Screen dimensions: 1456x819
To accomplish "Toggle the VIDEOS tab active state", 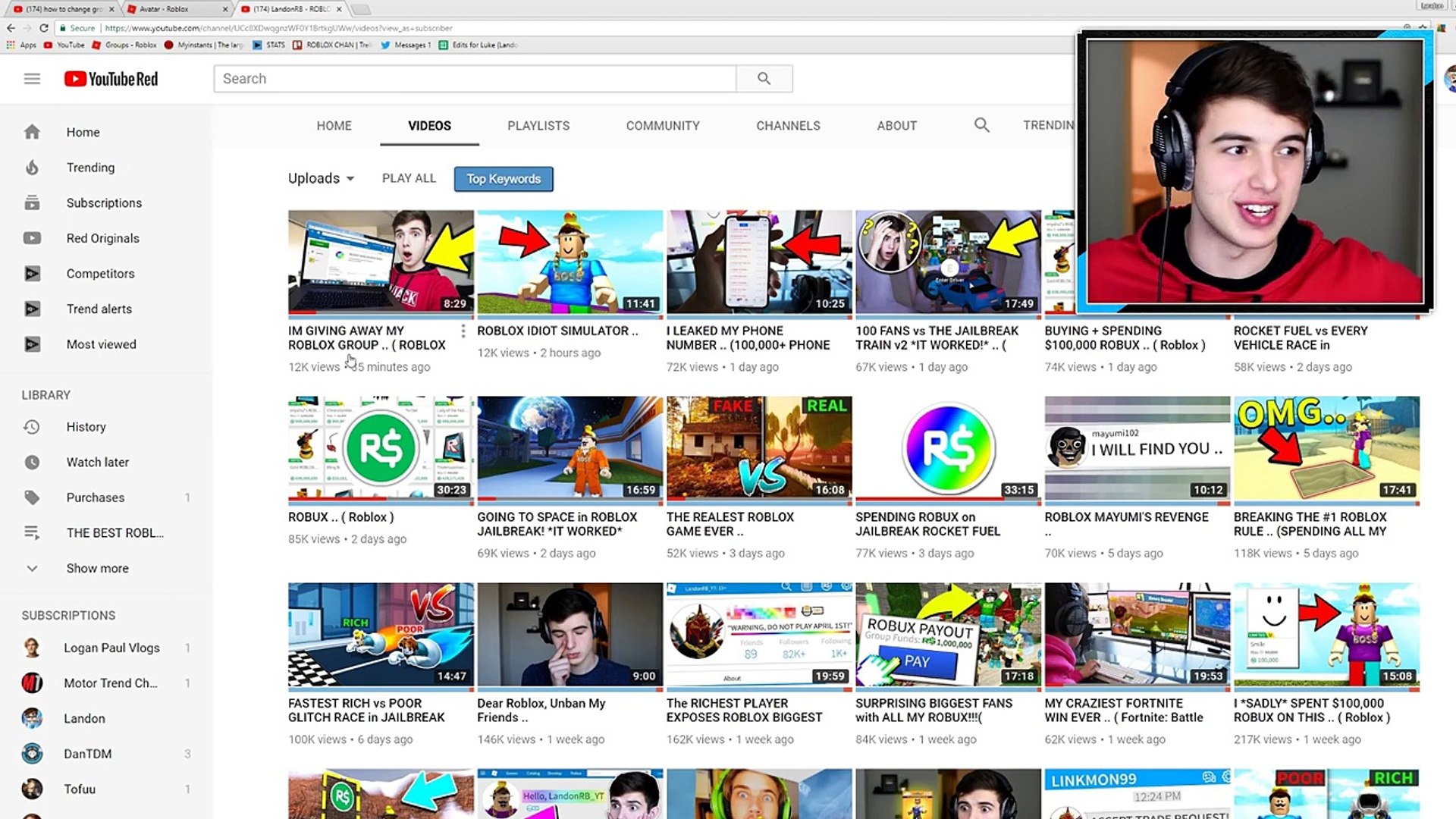I will (x=429, y=125).
